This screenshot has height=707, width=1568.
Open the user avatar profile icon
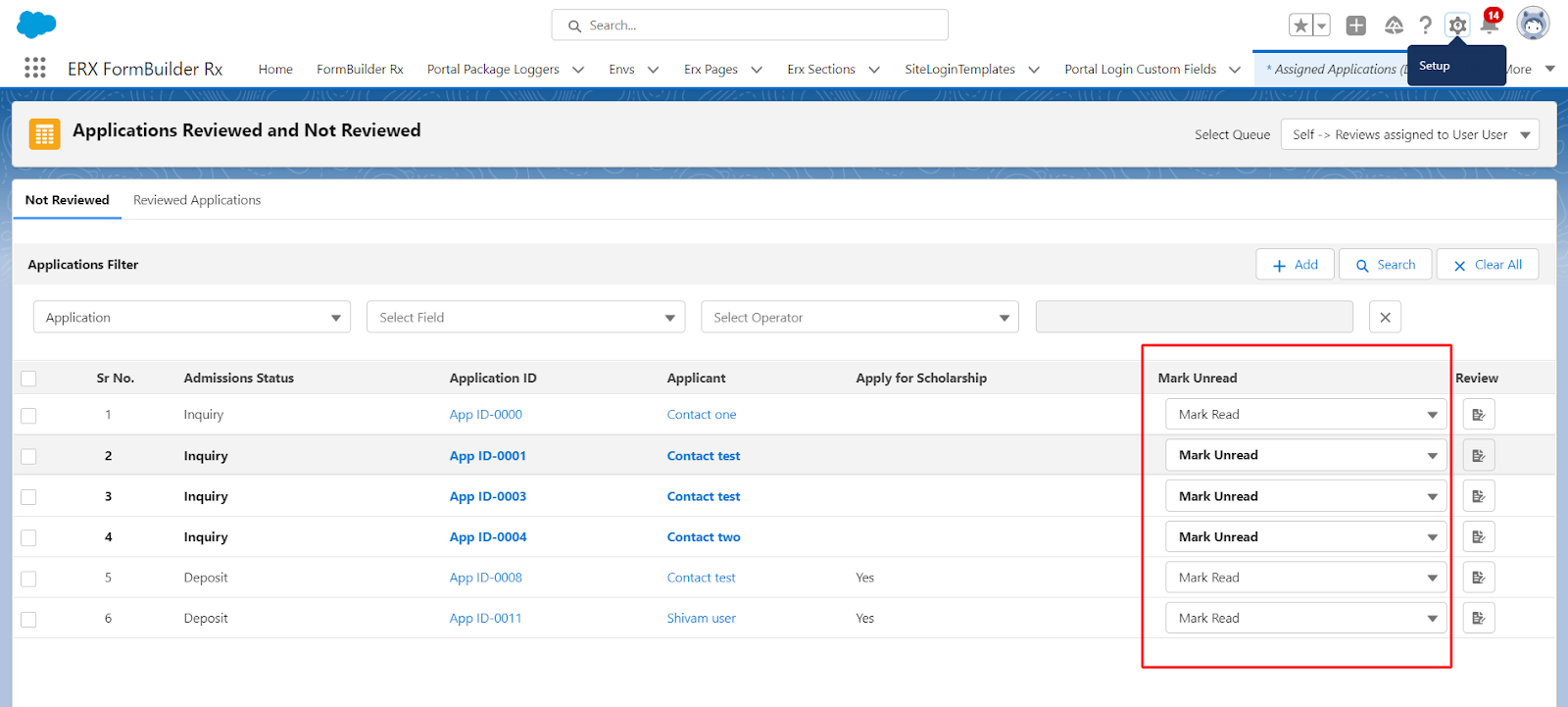coord(1533,24)
